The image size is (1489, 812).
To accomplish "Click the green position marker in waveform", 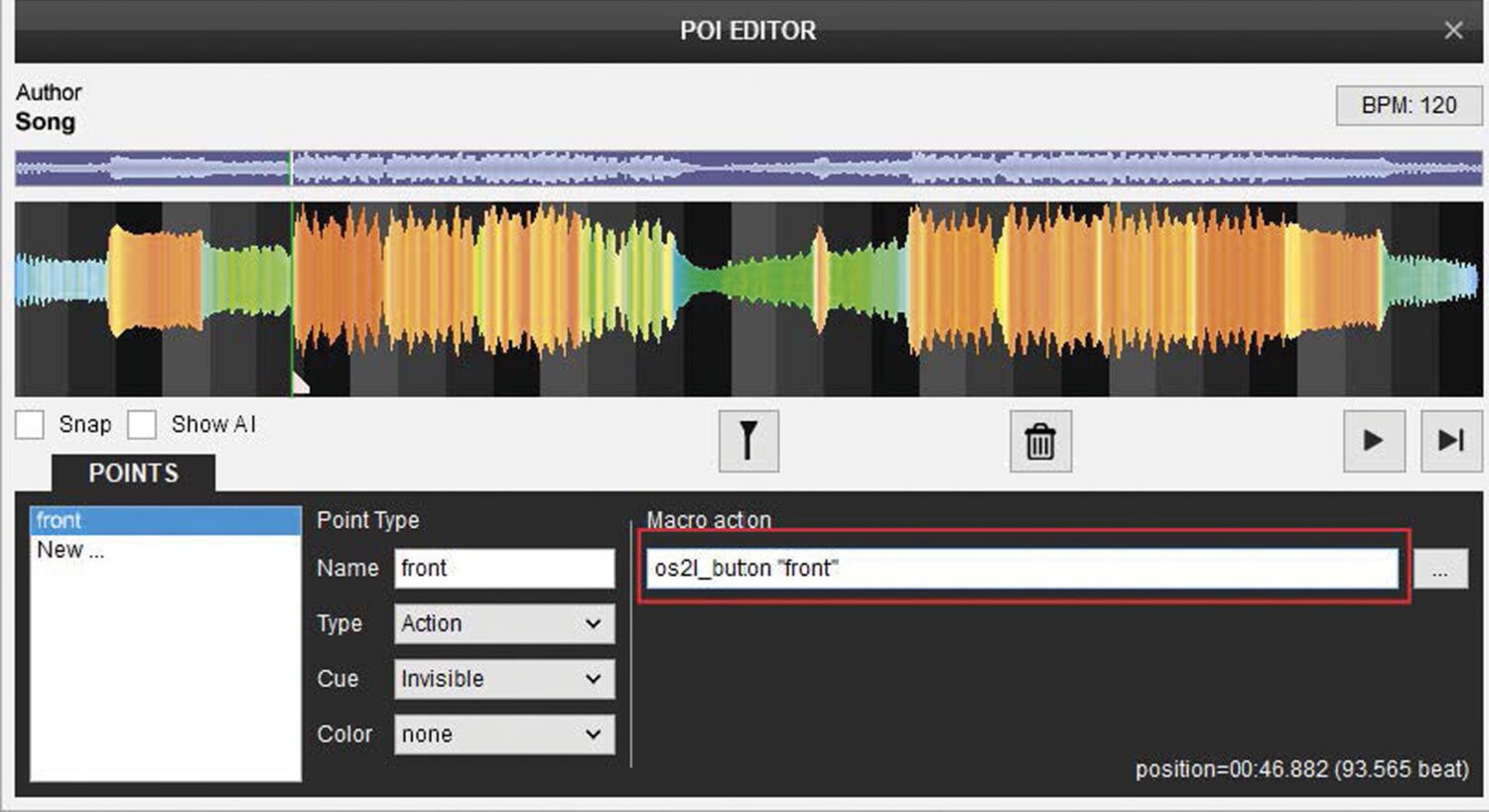I will click(x=292, y=298).
